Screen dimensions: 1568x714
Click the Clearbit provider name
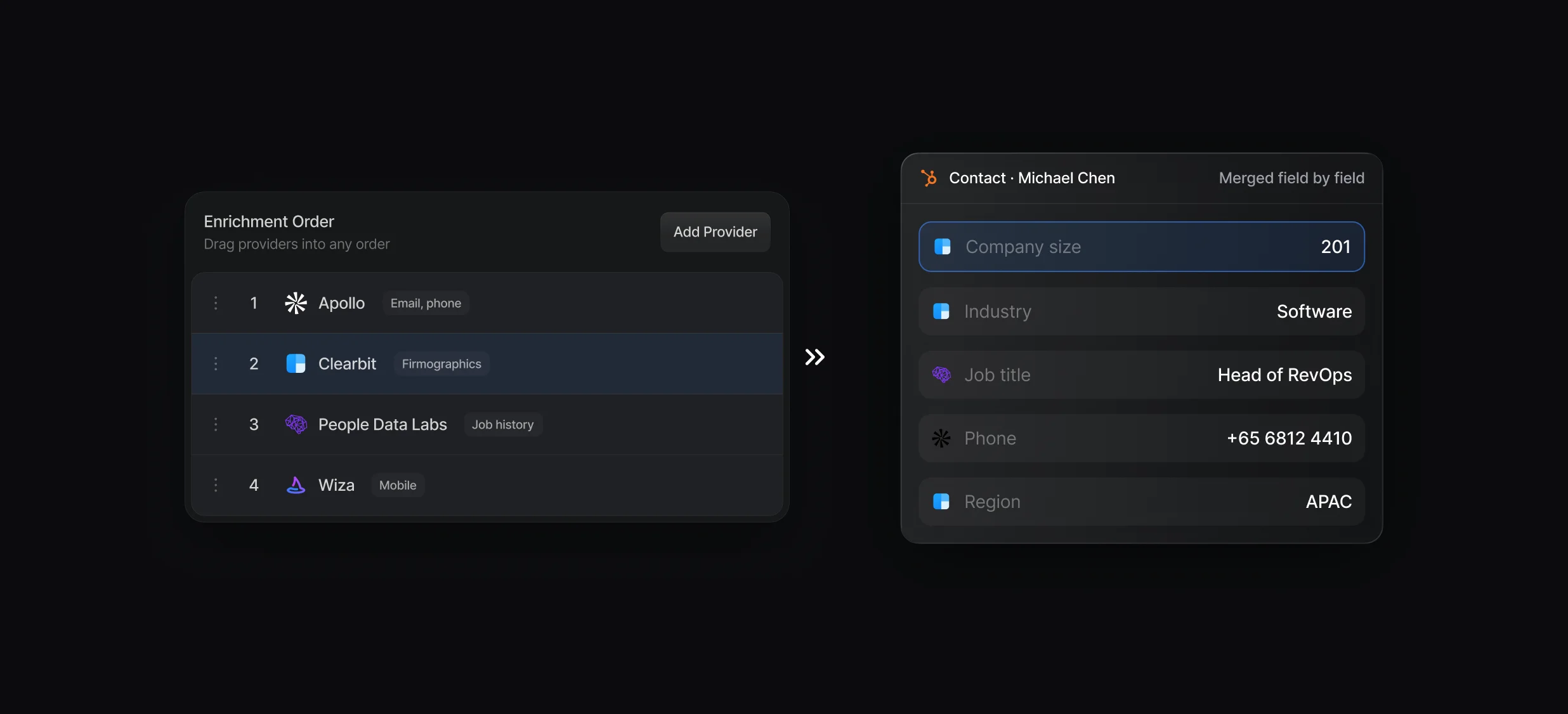point(347,363)
